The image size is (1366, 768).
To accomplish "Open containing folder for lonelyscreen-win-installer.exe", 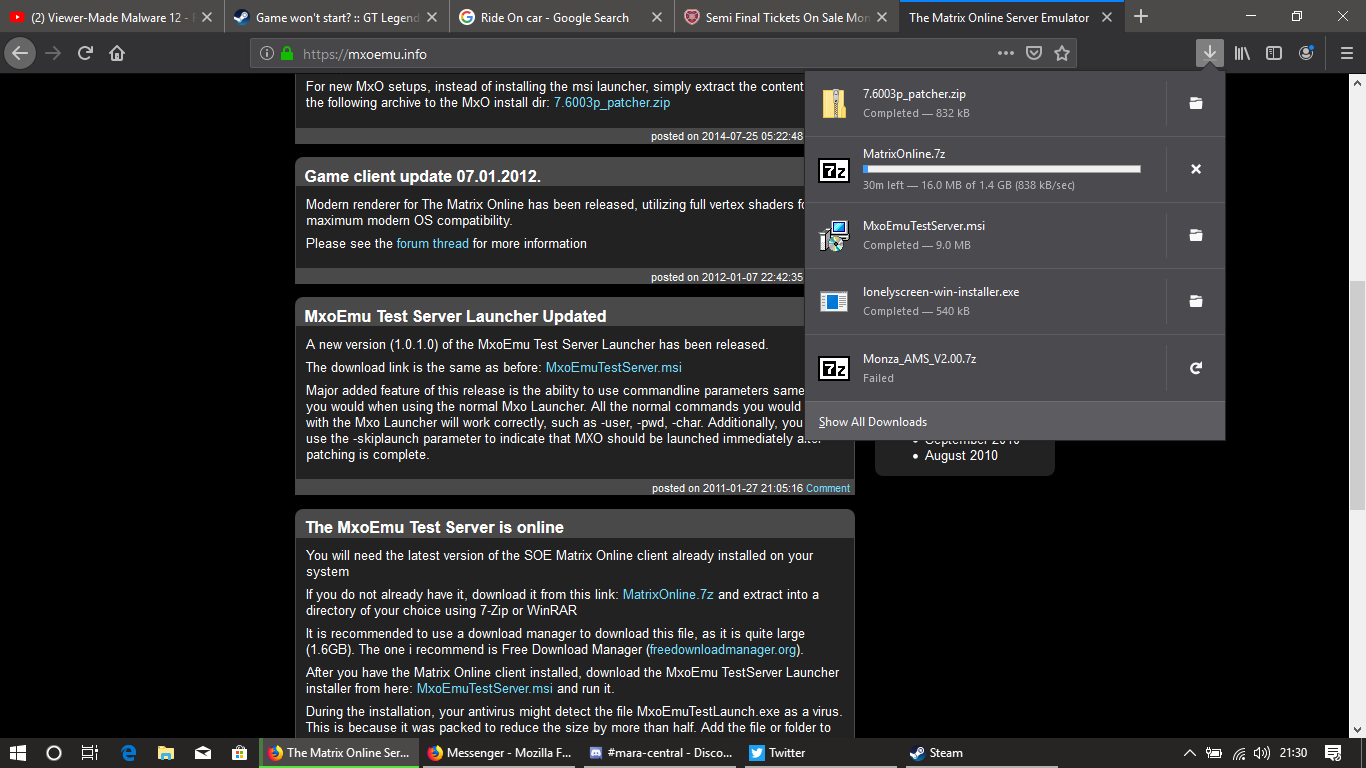I will click(x=1195, y=301).
